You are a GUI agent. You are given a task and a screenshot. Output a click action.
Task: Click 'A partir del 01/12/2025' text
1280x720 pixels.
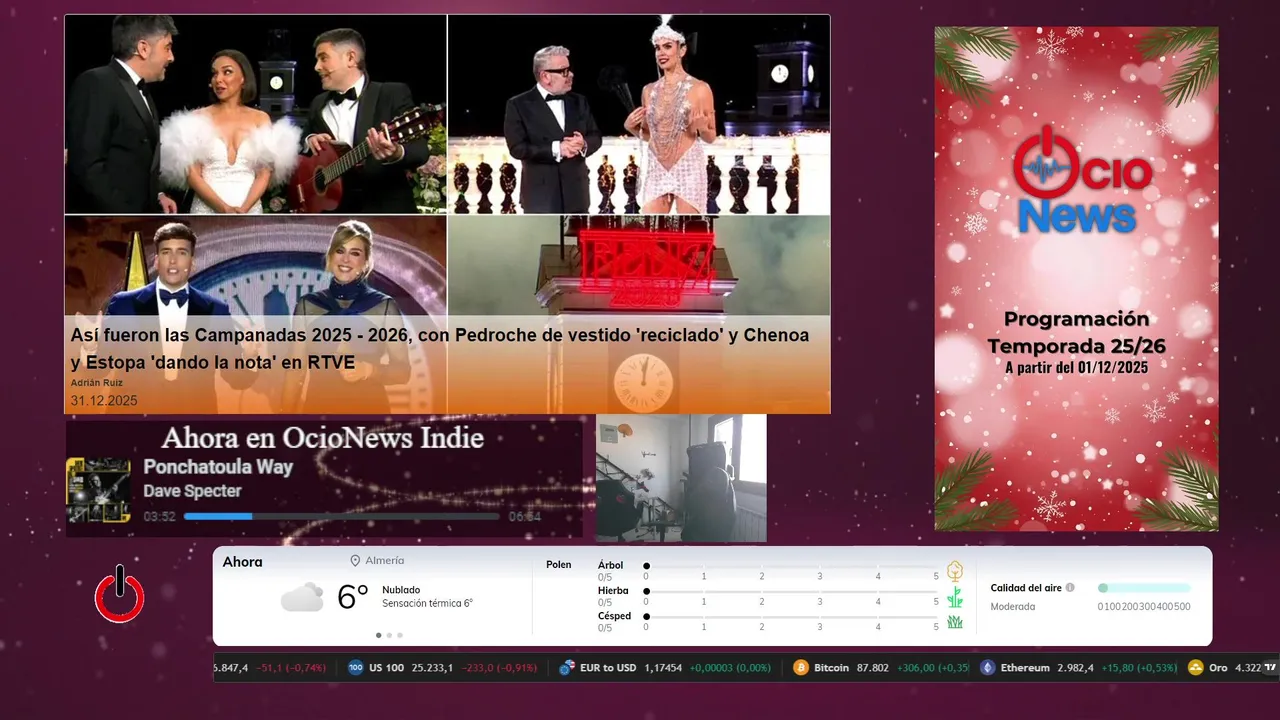[1076, 368]
